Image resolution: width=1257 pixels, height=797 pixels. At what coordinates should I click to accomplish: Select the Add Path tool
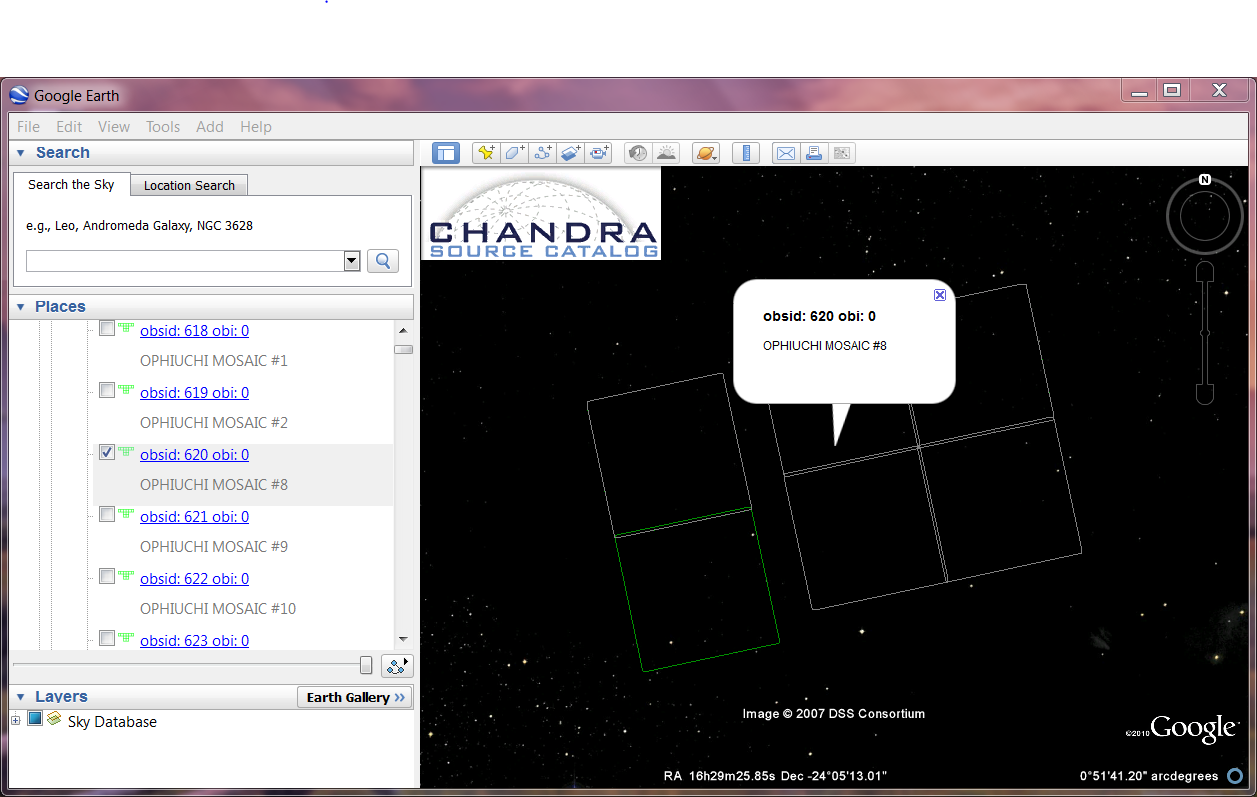(543, 153)
